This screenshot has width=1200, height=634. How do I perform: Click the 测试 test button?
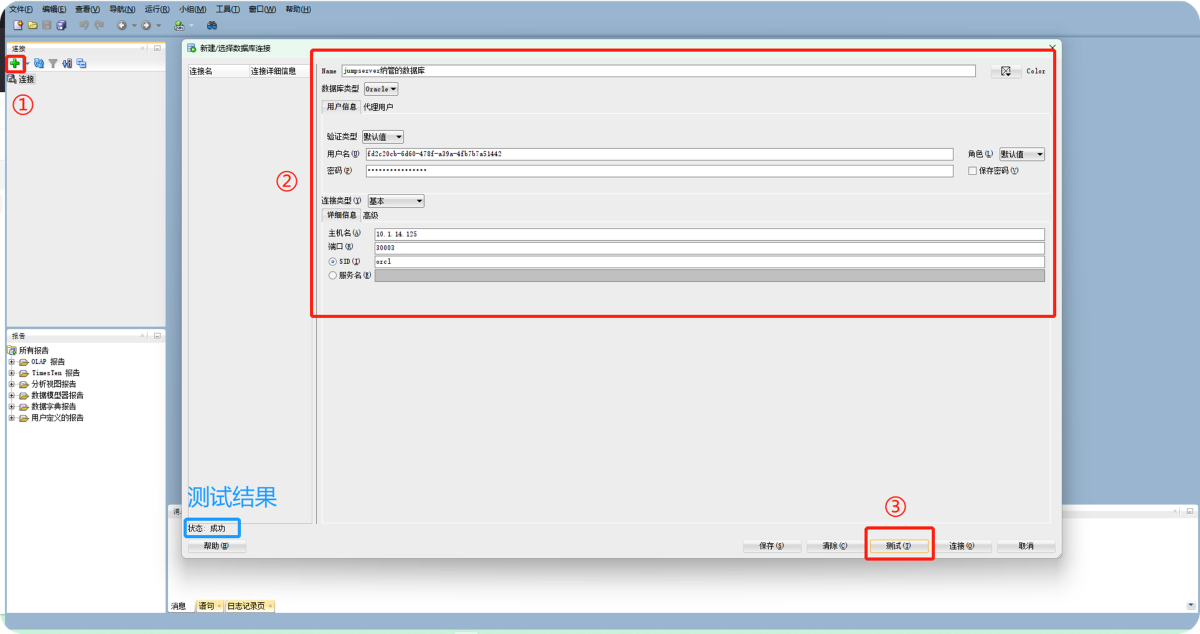[897, 546]
